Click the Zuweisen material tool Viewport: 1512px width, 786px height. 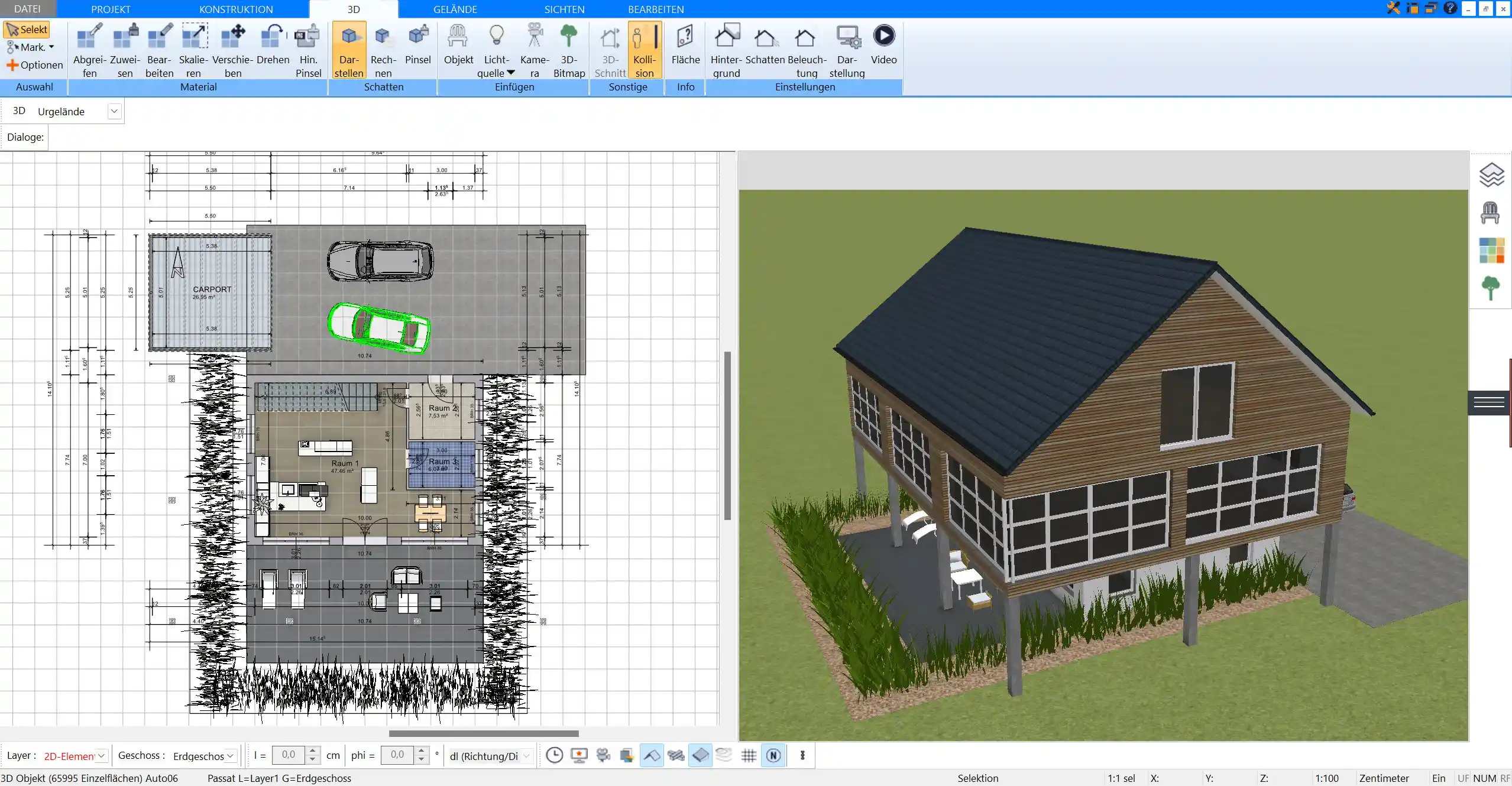(x=125, y=50)
